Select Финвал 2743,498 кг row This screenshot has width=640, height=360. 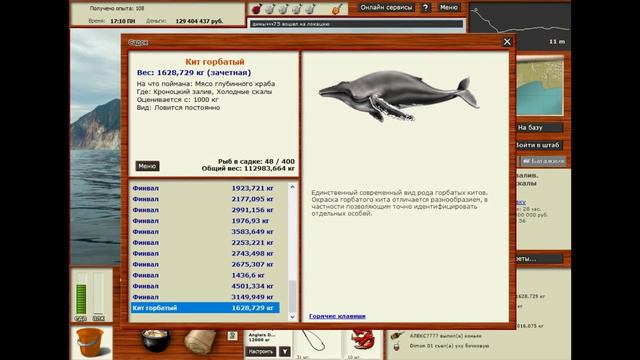(205, 253)
